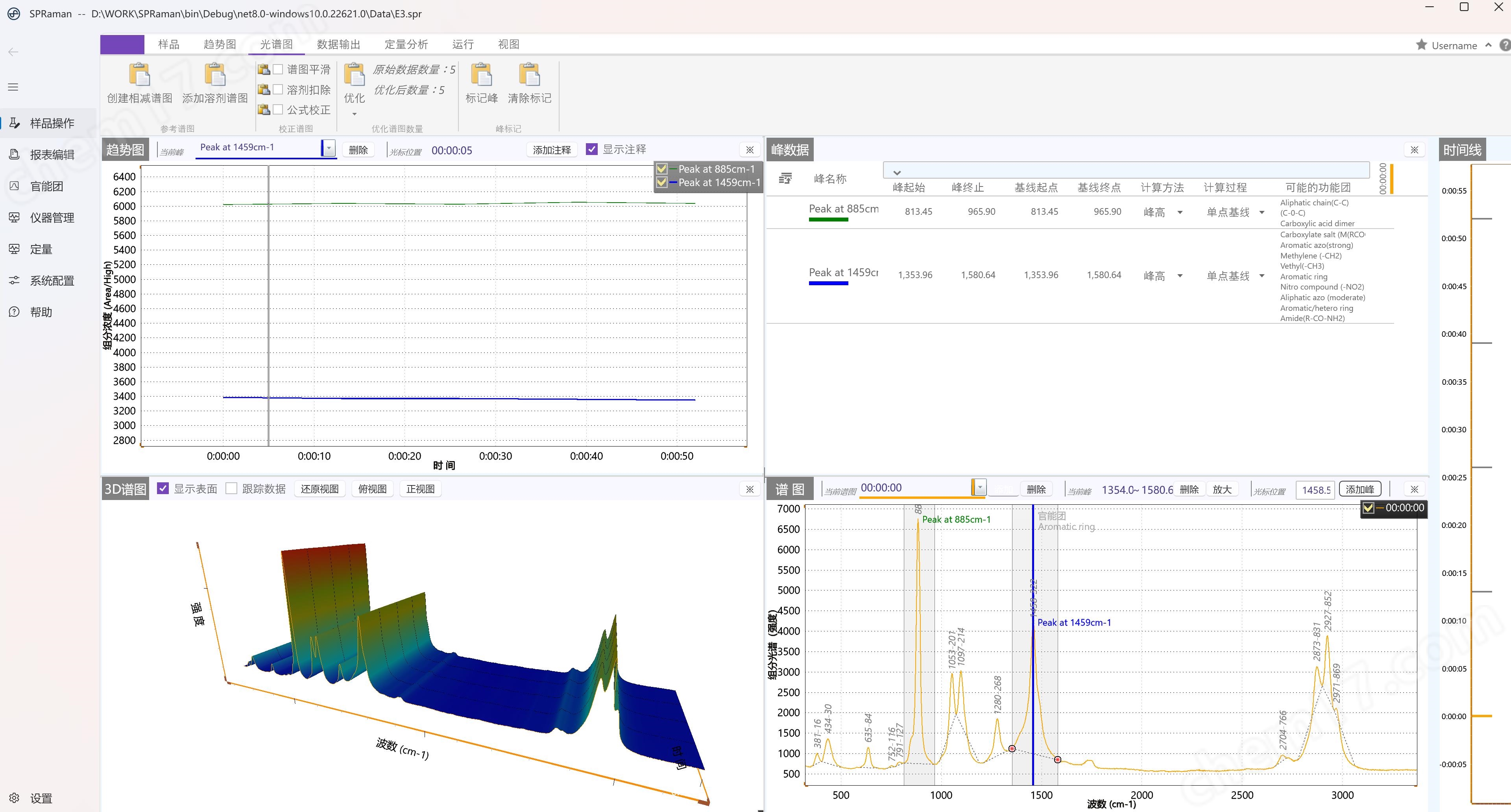Click the 还原视图 button
Image resolution: width=1511 pixels, height=812 pixels.
click(x=320, y=489)
